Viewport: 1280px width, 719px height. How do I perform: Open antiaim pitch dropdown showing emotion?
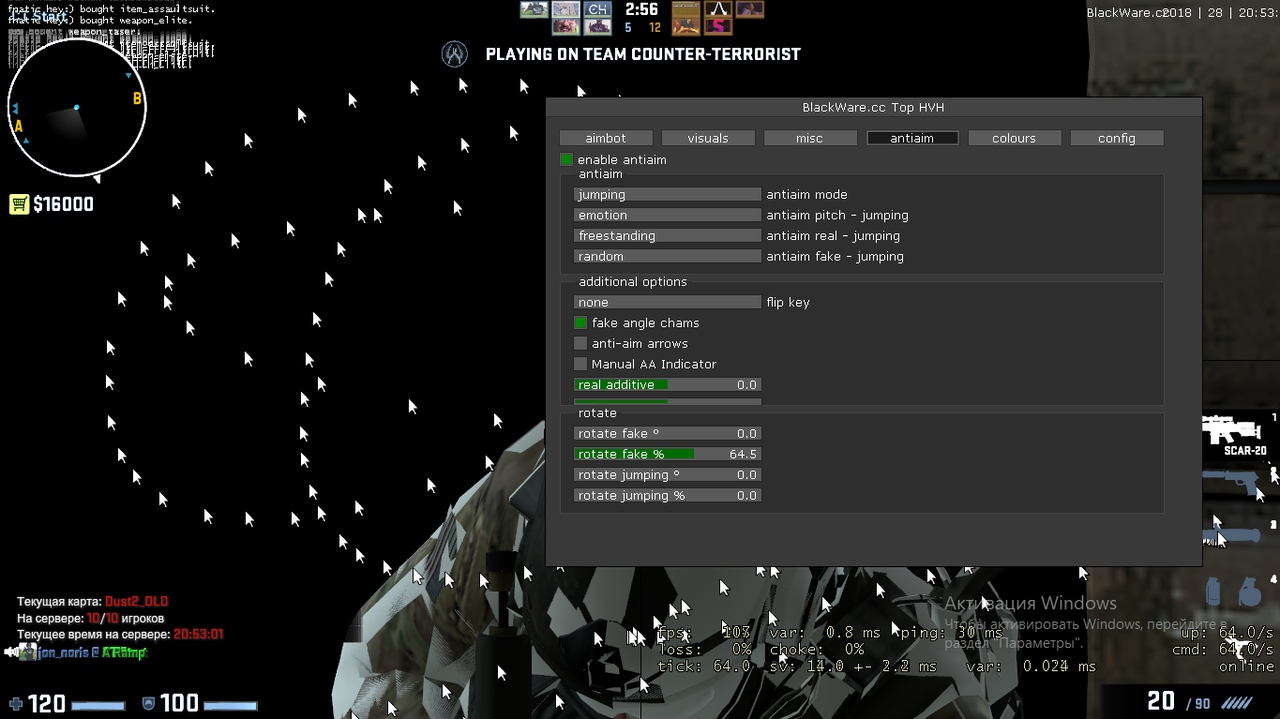point(668,215)
